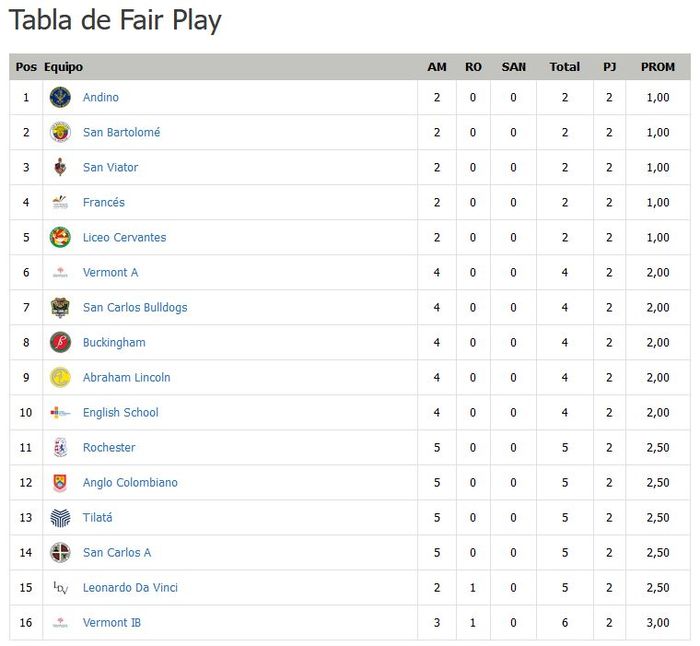Screen dimensions: 700x646
Task: Click the Tilatá striped shield logo
Action: (x=60, y=517)
